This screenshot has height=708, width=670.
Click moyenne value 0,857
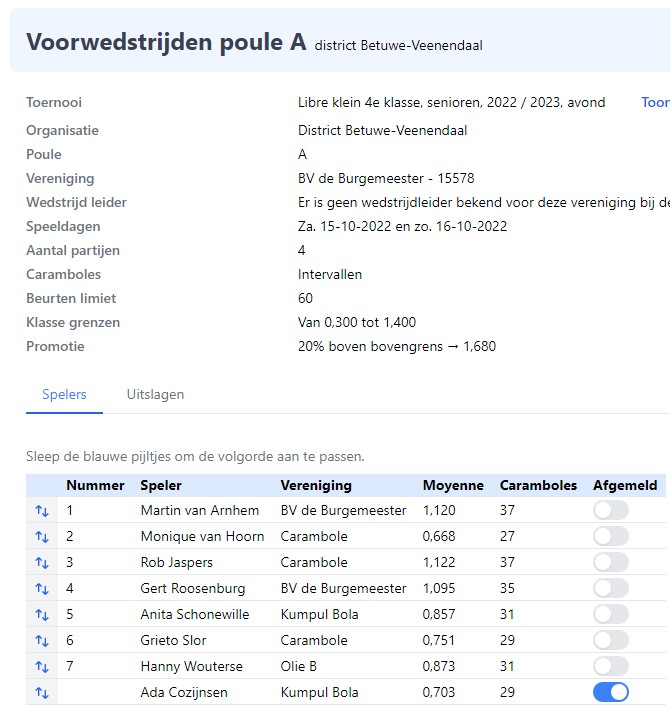(439, 614)
